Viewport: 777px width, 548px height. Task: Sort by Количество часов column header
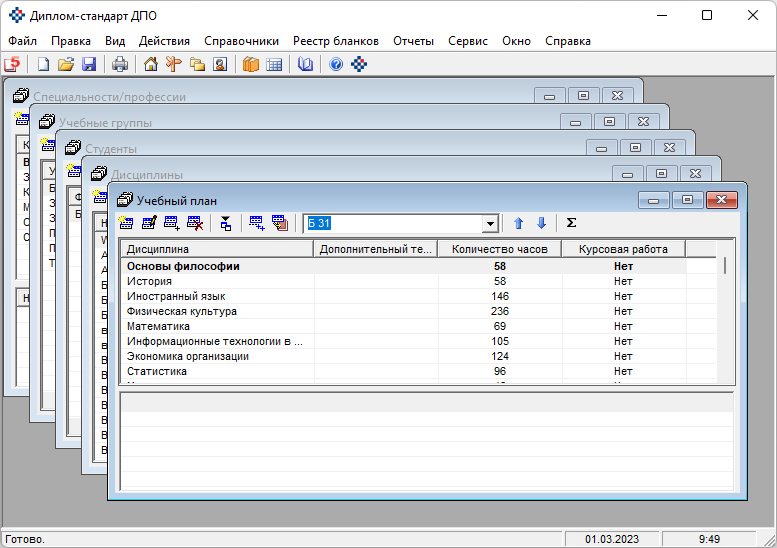(x=499, y=249)
